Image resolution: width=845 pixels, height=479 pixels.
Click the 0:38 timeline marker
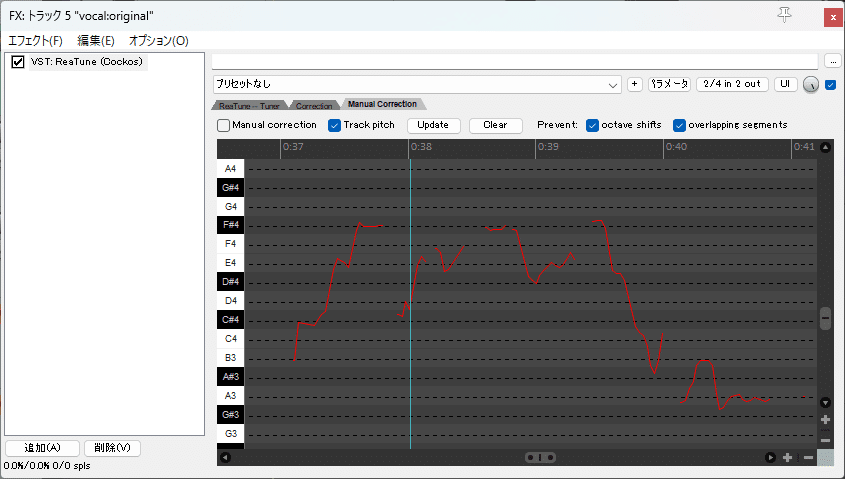(420, 147)
